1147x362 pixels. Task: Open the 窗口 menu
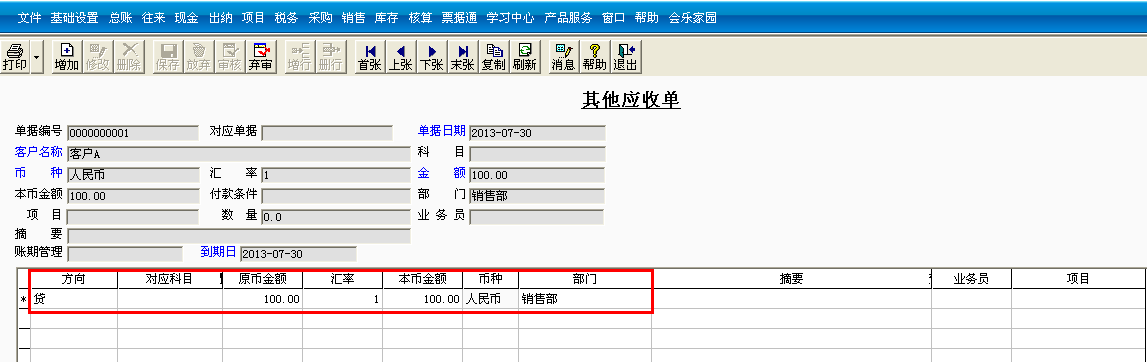[613, 18]
